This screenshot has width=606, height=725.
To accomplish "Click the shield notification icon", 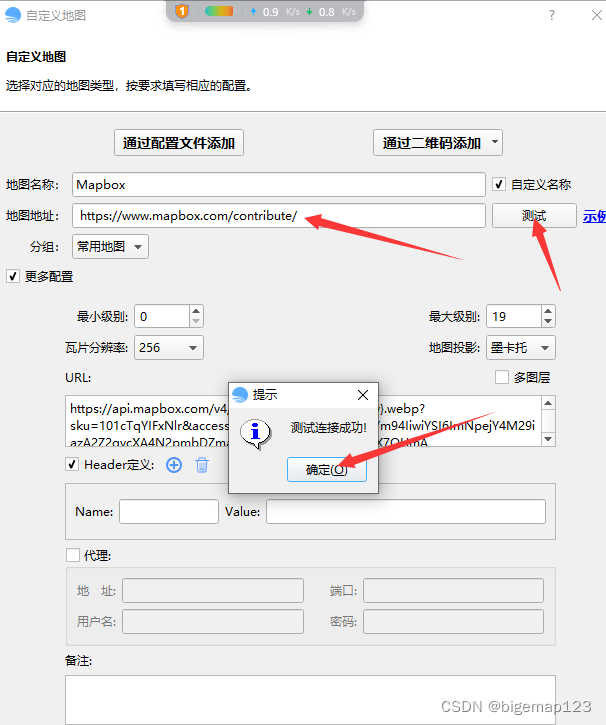I will [x=182, y=11].
